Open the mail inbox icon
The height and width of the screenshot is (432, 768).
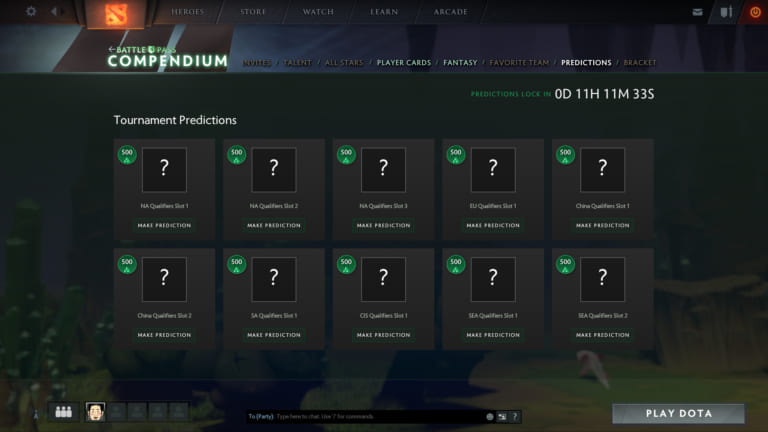coord(697,12)
